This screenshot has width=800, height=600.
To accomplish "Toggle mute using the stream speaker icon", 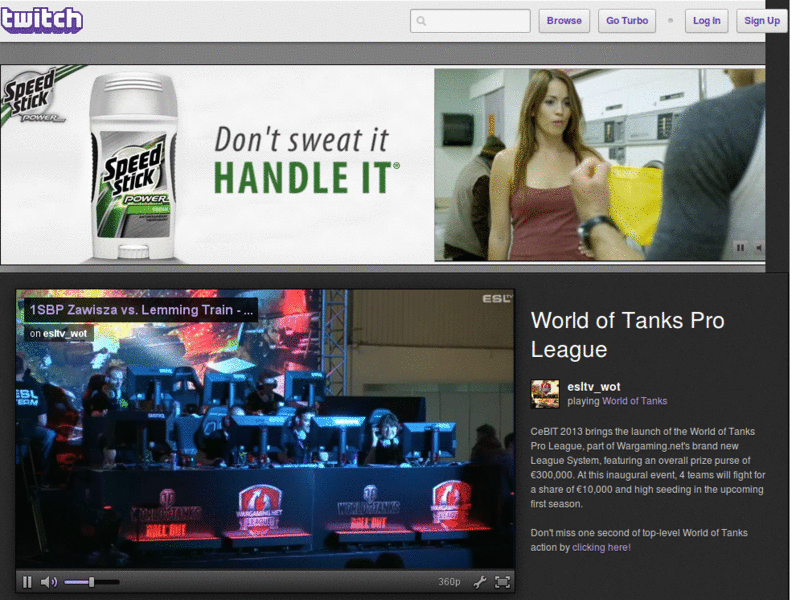I will (48, 581).
